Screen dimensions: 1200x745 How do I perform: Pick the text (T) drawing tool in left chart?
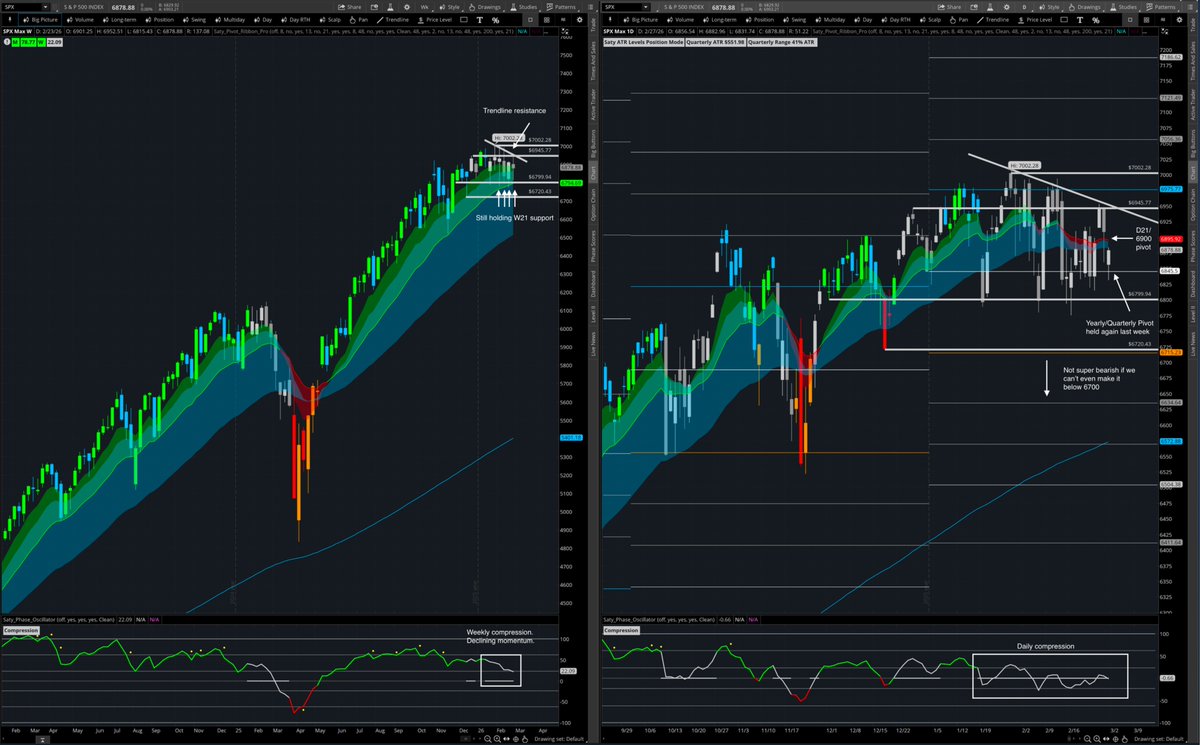(480, 20)
